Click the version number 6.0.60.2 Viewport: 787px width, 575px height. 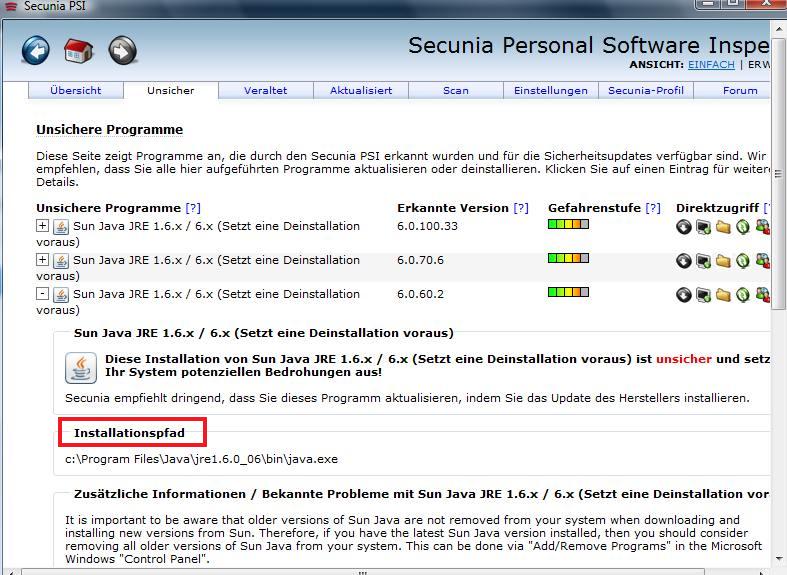tap(420, 294)
